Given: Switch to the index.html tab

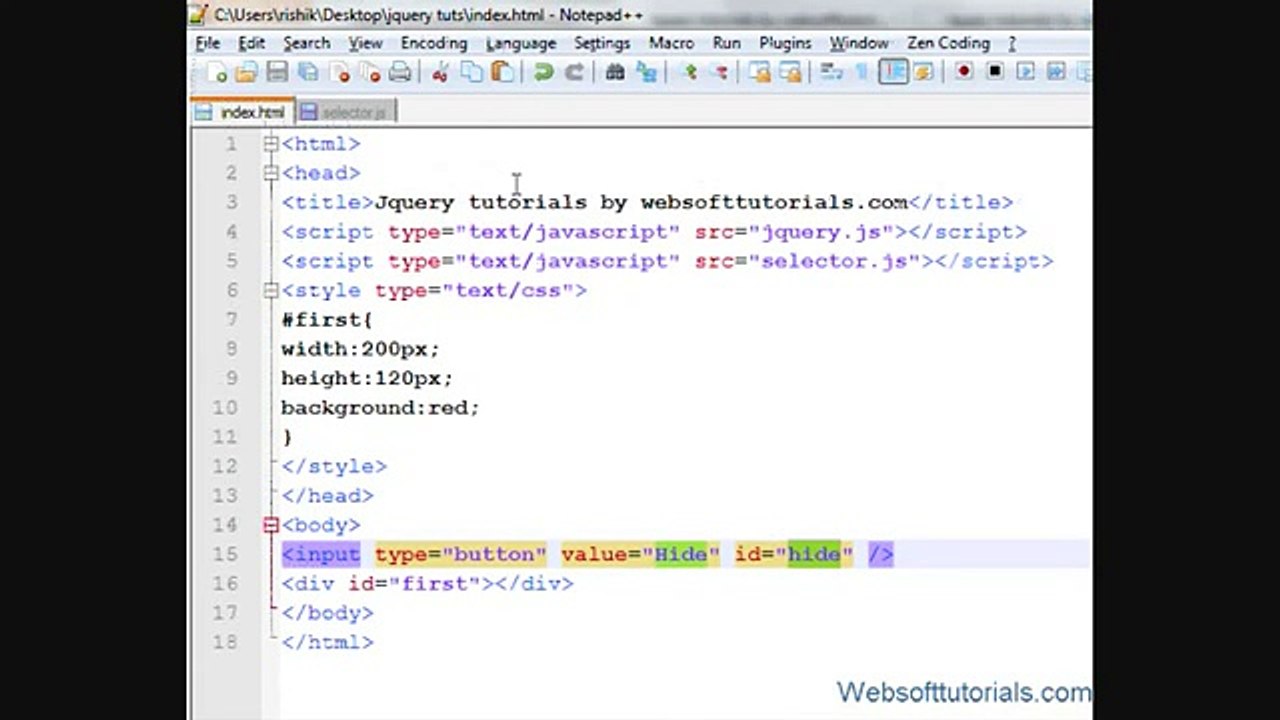Looking at the screenshot, I should coord(242,112).
